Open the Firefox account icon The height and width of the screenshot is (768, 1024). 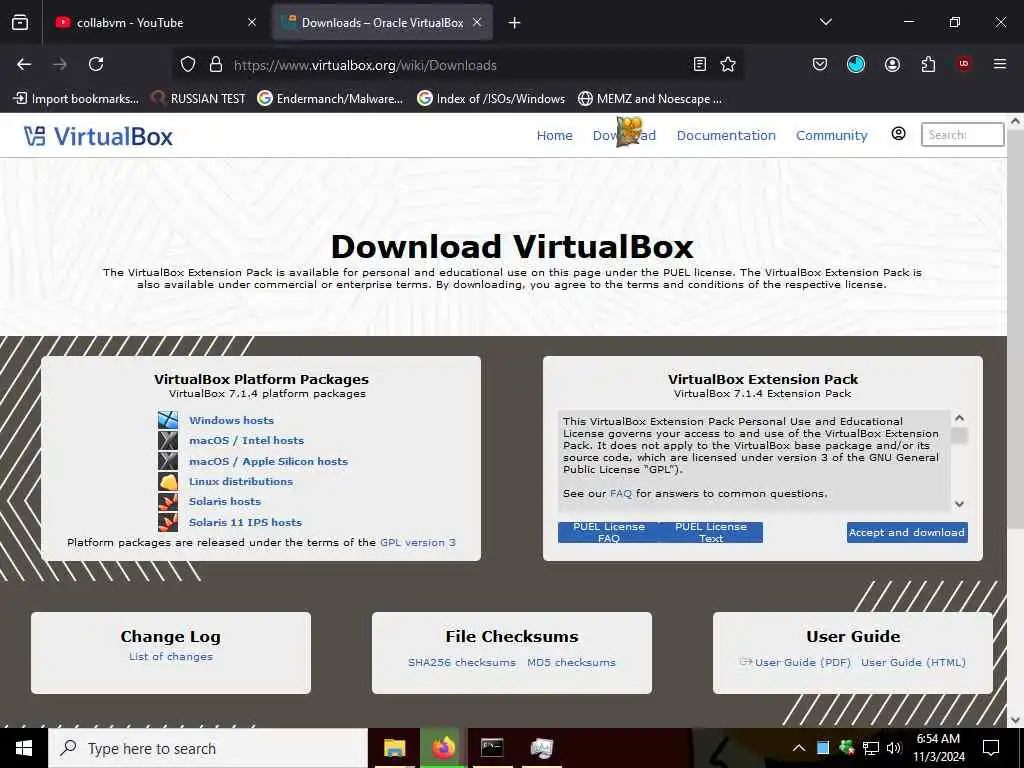pyautogui.click(x=892, y=64)
